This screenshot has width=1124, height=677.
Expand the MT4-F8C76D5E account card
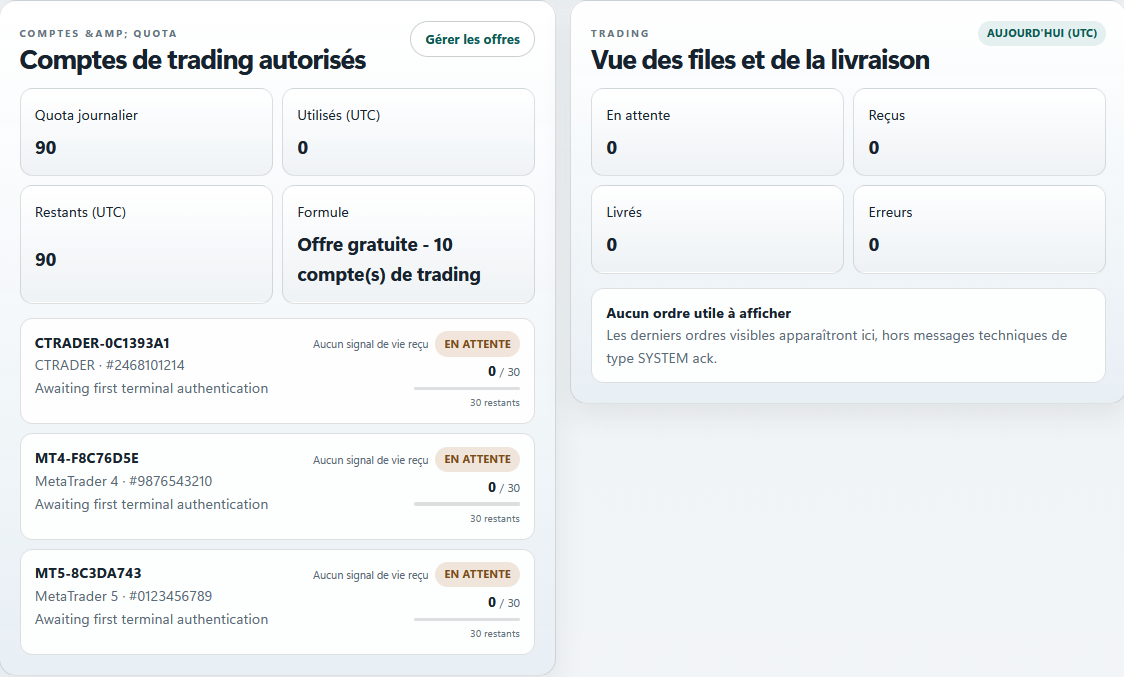click(x=277, y=486)
